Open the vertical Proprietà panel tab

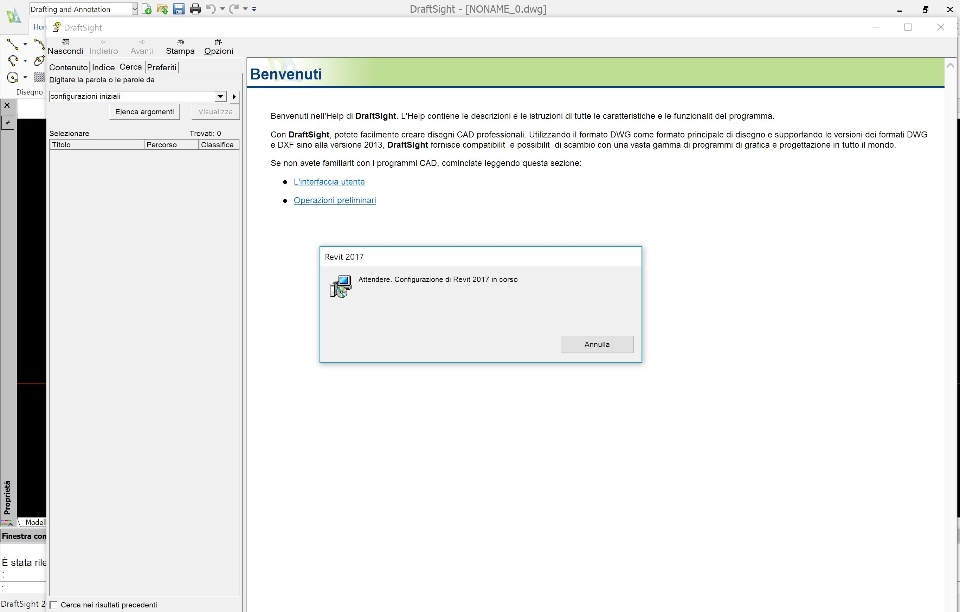point(7,497)
